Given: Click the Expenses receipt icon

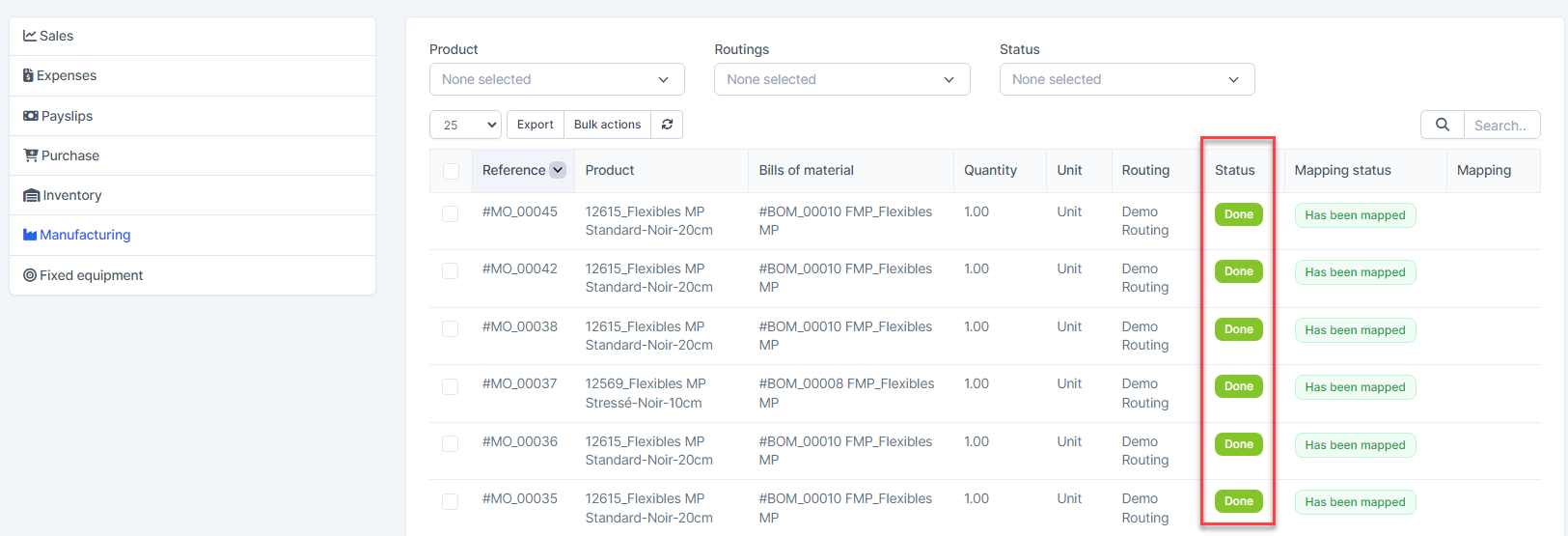Looking at the screenshot, I should (x=28, y=75).
